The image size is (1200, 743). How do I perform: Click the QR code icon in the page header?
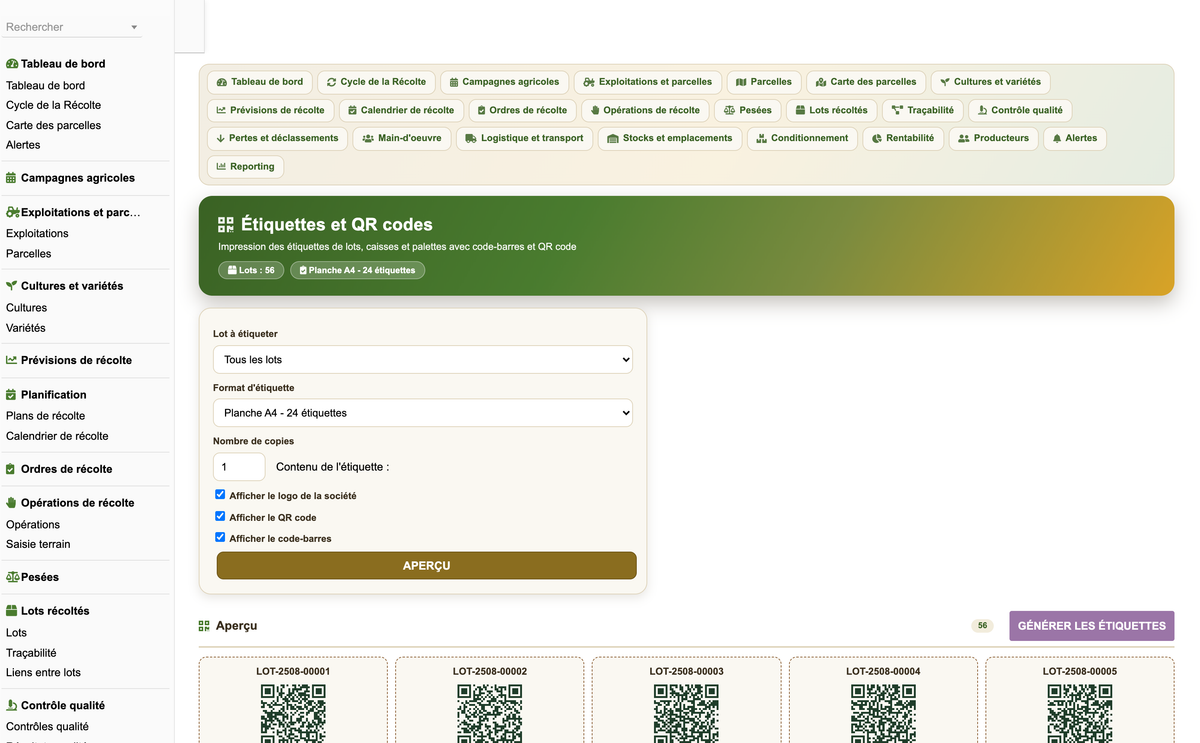[226, 225]
